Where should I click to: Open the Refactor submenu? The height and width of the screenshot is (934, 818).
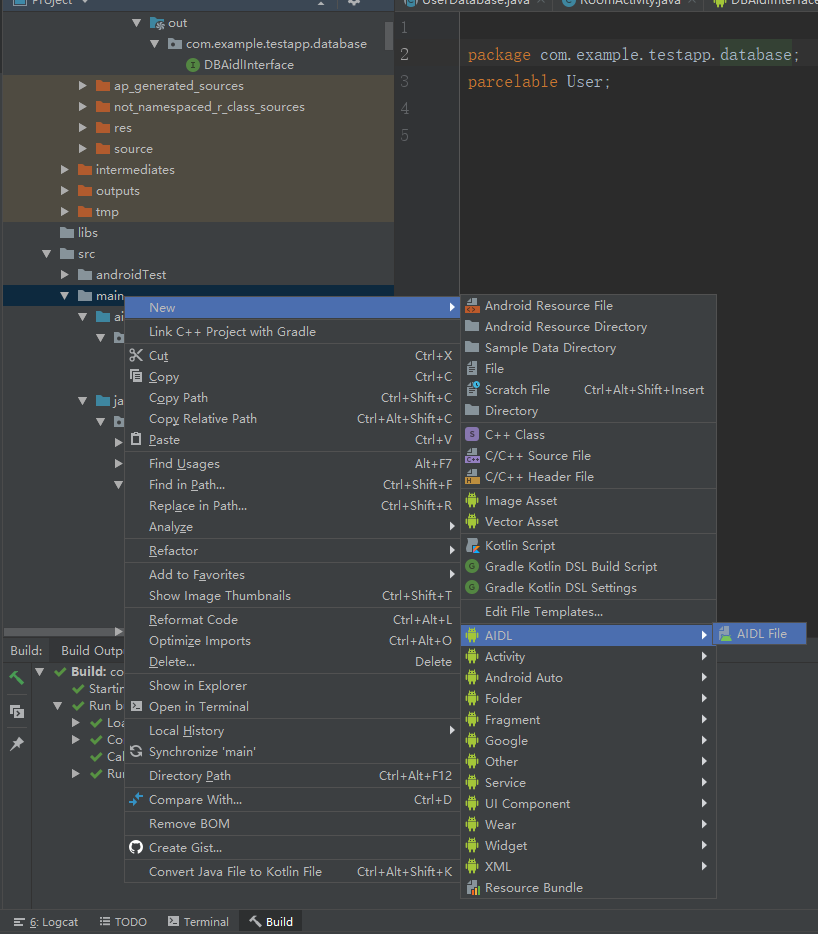pos(292,550)
